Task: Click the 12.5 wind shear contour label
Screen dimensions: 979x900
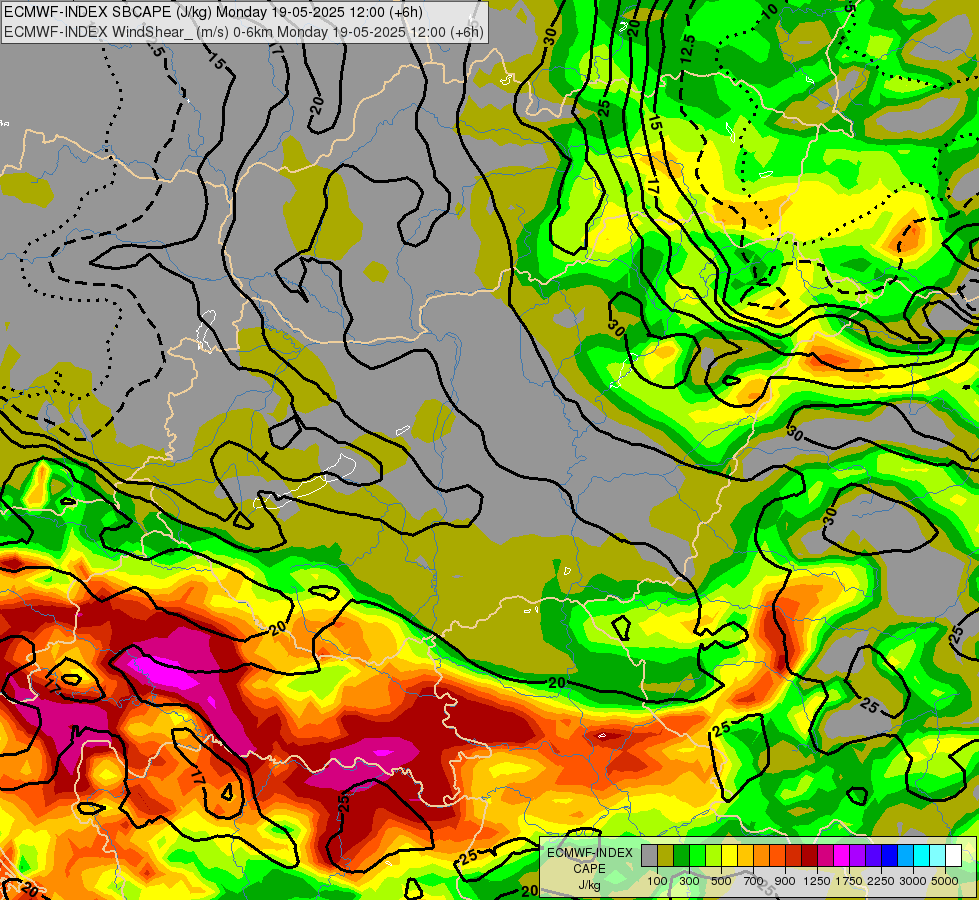Action: [687, 48]
